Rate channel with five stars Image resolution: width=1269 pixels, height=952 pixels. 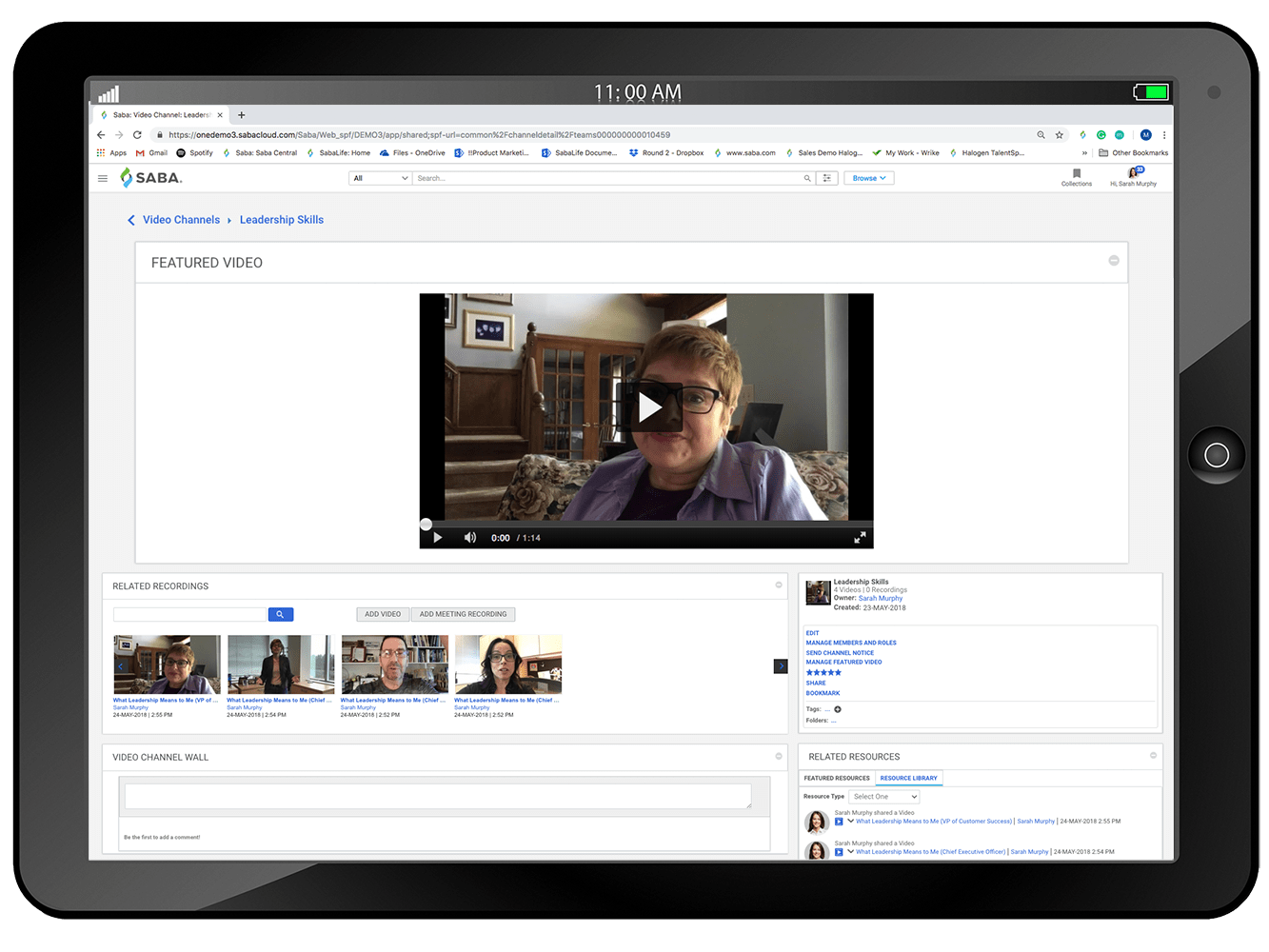[x=823, y=672]
